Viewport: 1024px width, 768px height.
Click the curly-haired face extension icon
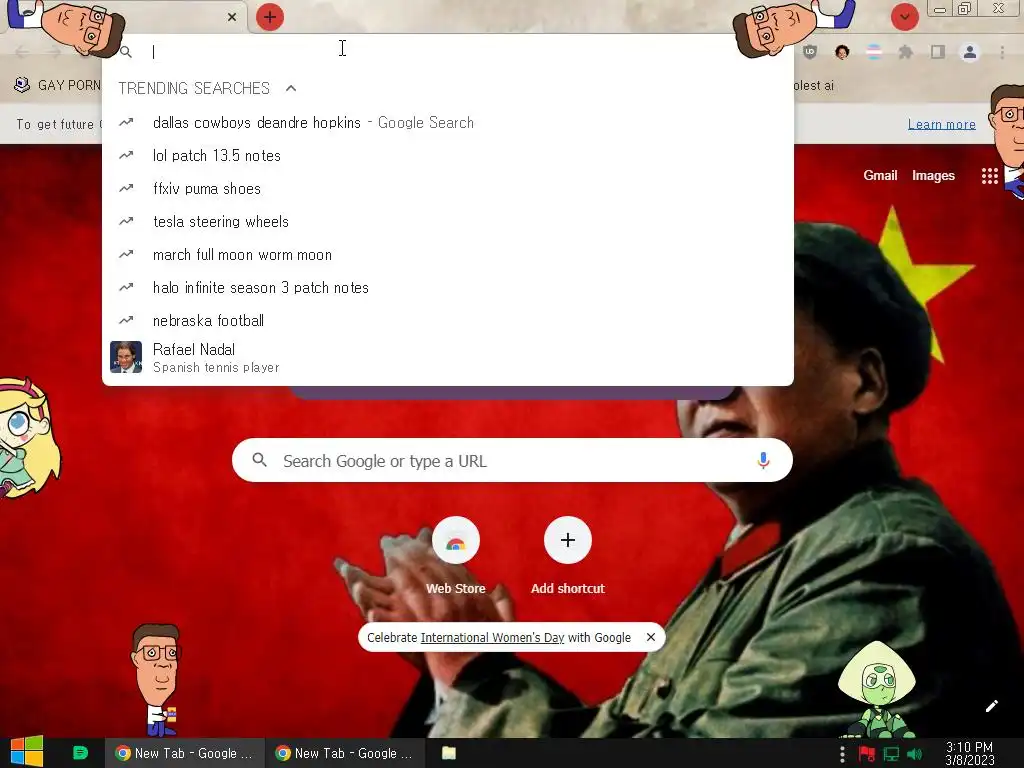pyautogui.click(x=842, y=52)
